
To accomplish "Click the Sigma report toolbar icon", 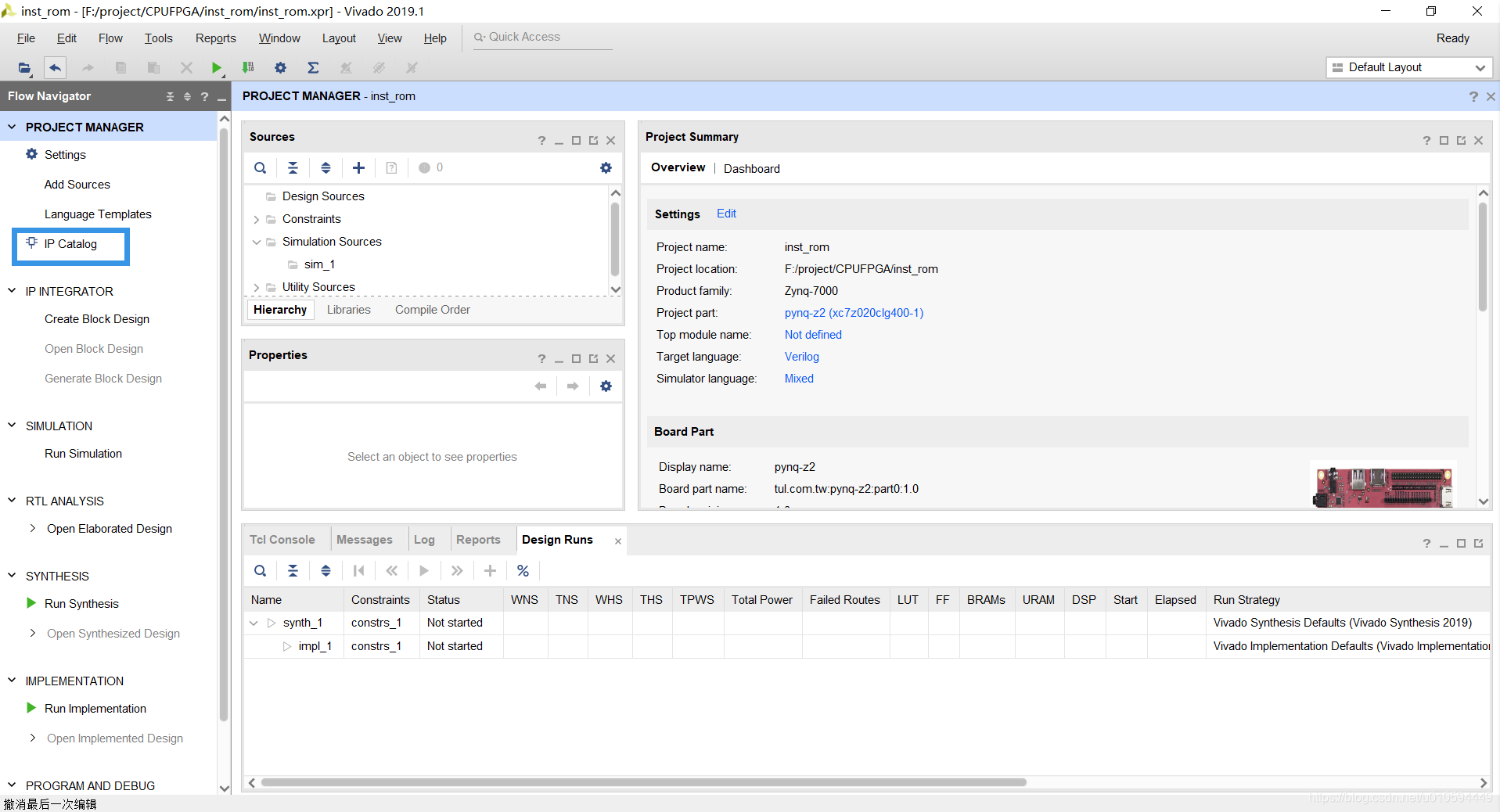I will point(313,68).
